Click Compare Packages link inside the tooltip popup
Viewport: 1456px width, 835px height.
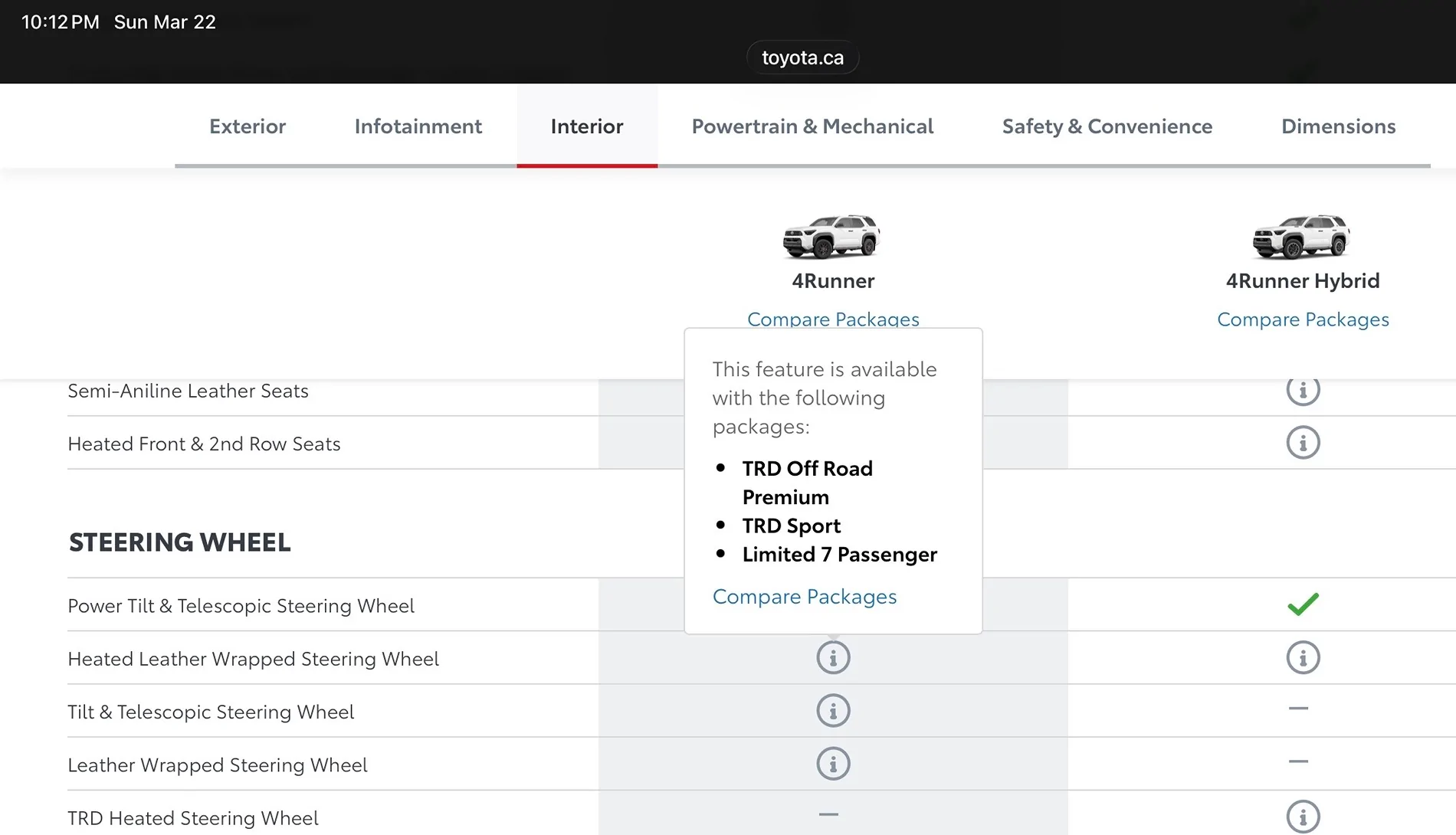(804, 597)
